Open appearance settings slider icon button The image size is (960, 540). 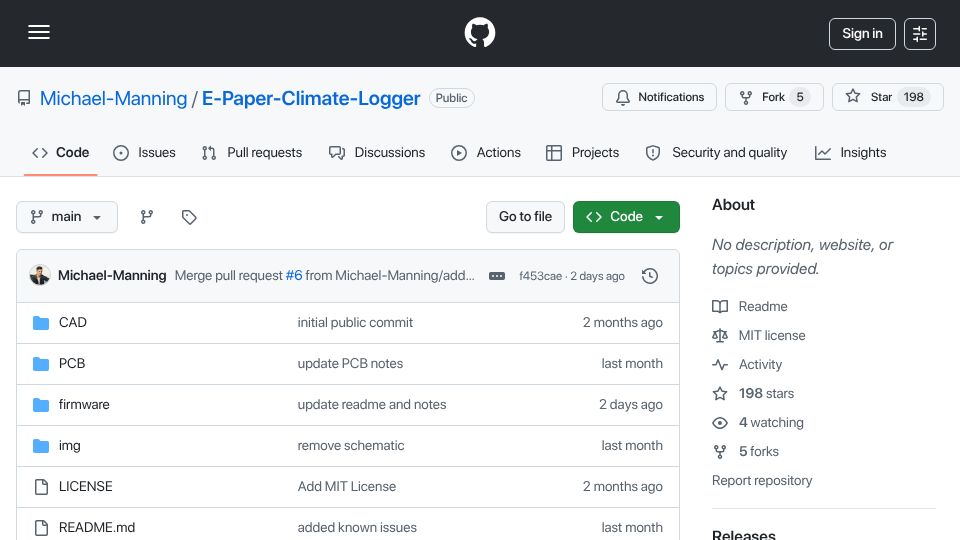click(x=920, y=34)
